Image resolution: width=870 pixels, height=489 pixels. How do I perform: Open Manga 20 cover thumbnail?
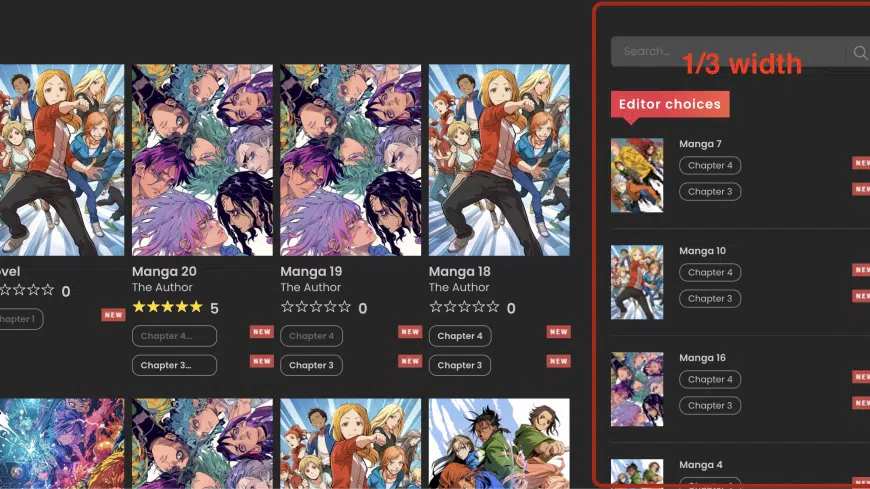click(202, 160)
